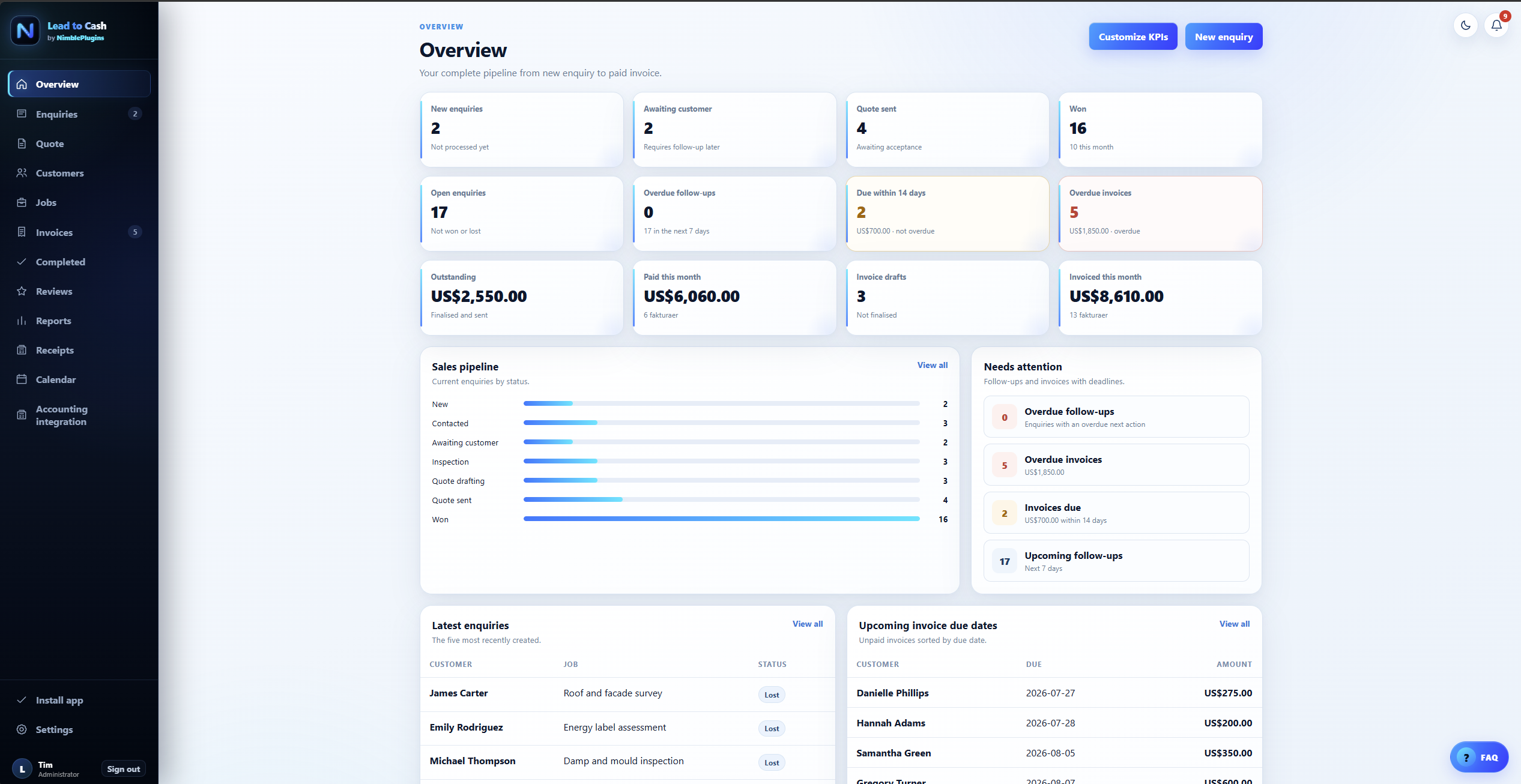
Task: Select the Danielle Phillips invoice row
Action: coord(1054,693)
